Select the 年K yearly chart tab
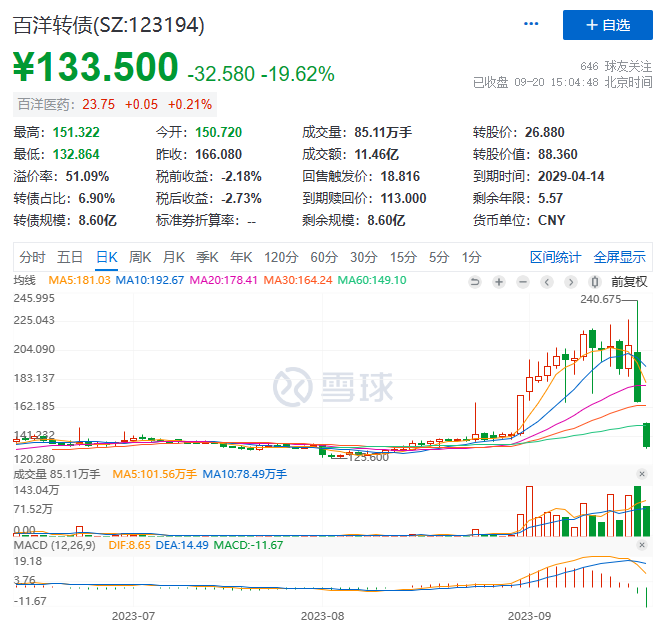 click(241, 257)
